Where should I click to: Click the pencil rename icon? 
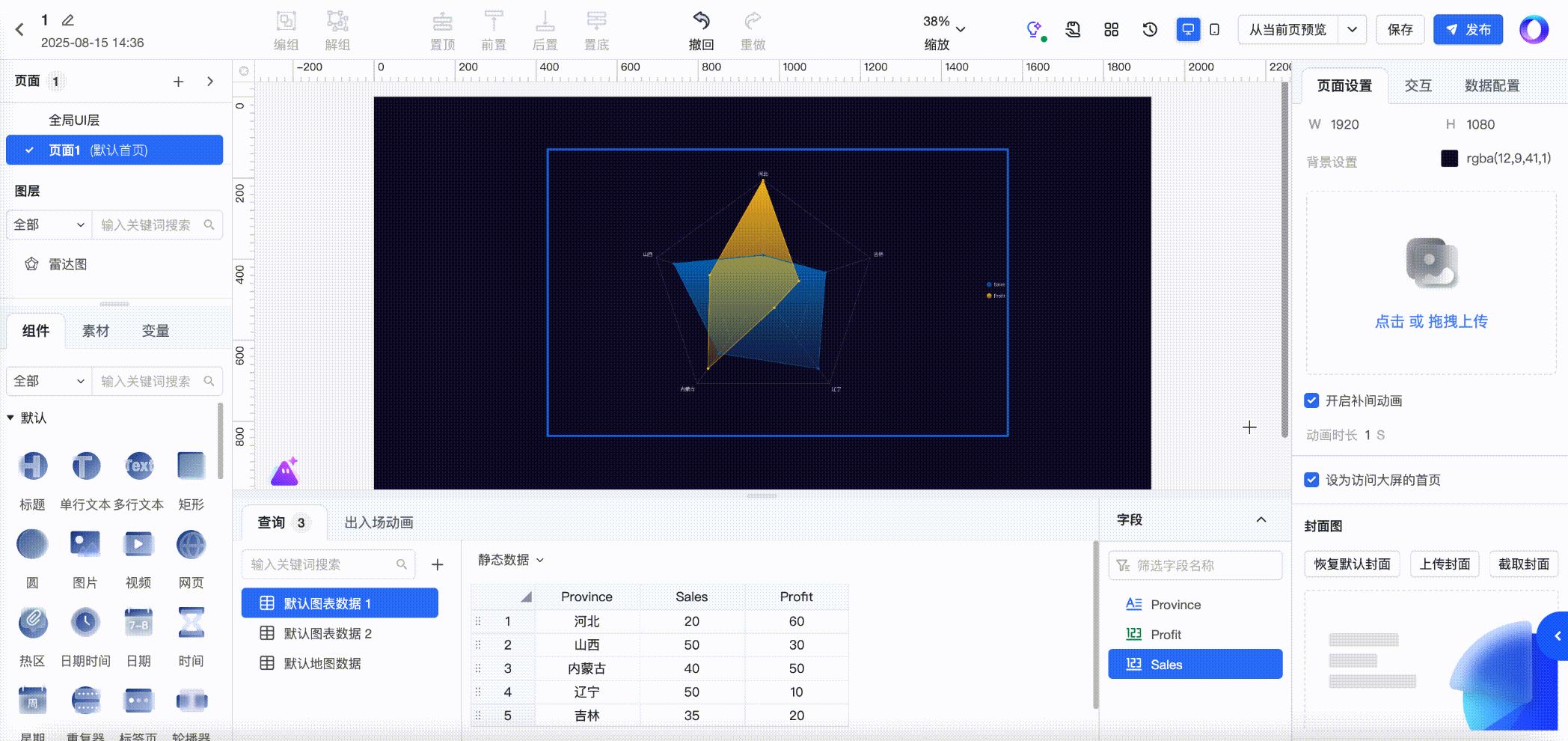coord(68,20)
